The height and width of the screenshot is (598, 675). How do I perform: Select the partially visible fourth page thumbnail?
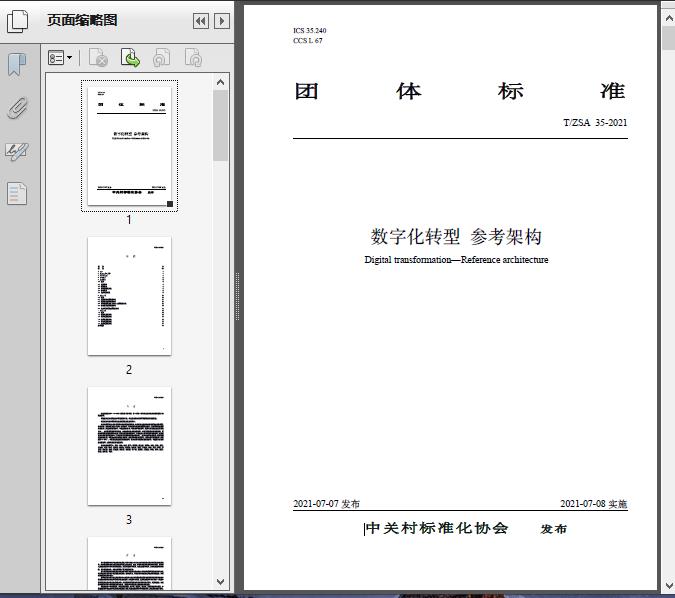(x=130, y=563)
